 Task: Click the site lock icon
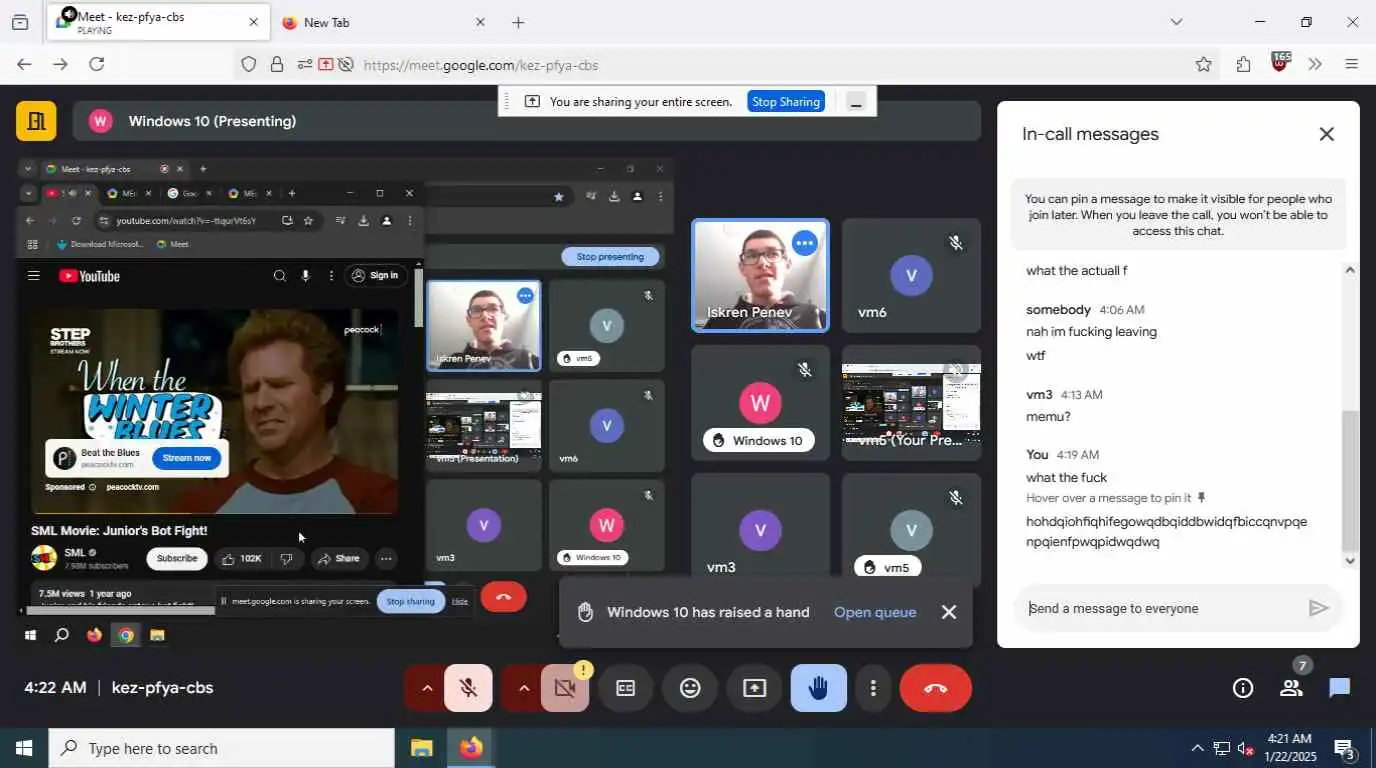click(277, 65)
